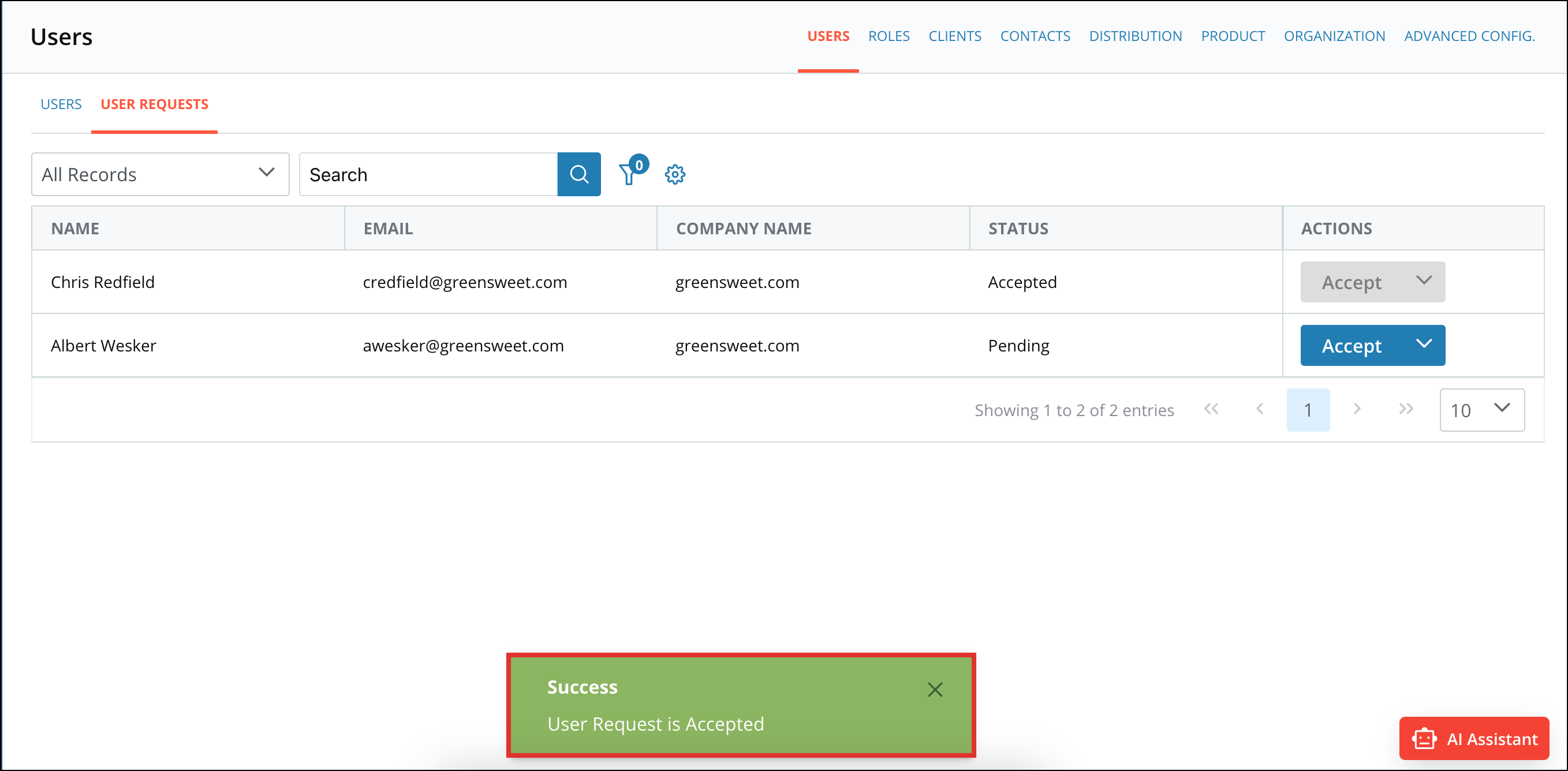Click the previous page arrow
Screen dimensions: 1568x771
tap(1259, 410)
